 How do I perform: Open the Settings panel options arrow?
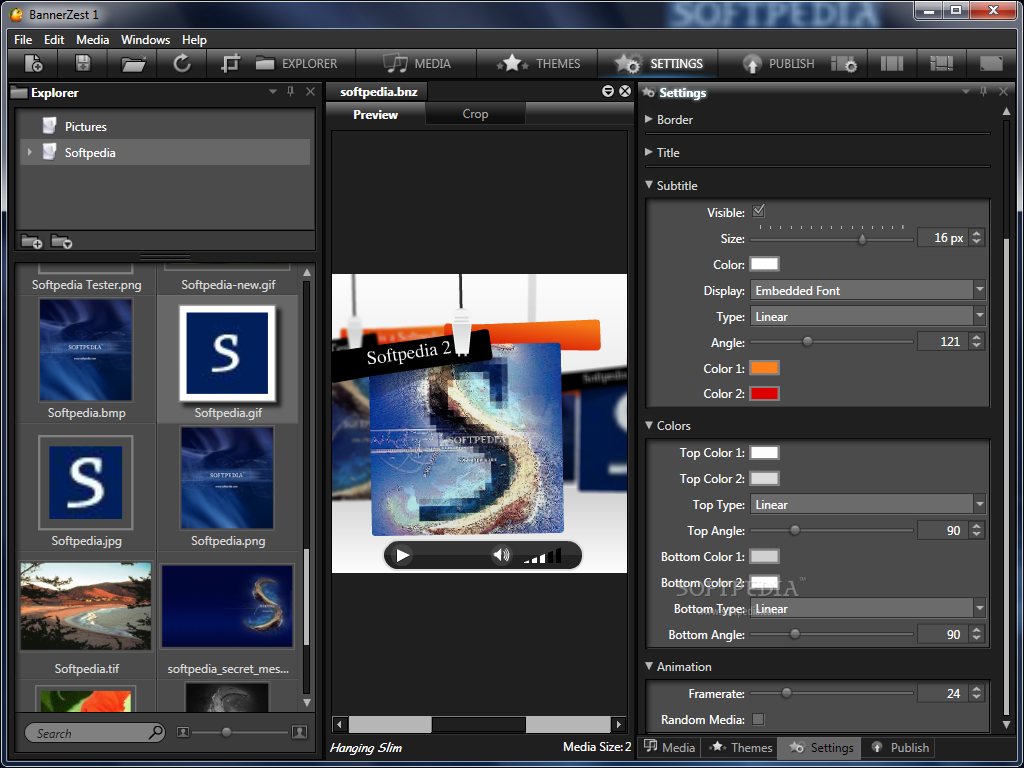point(966,91)
